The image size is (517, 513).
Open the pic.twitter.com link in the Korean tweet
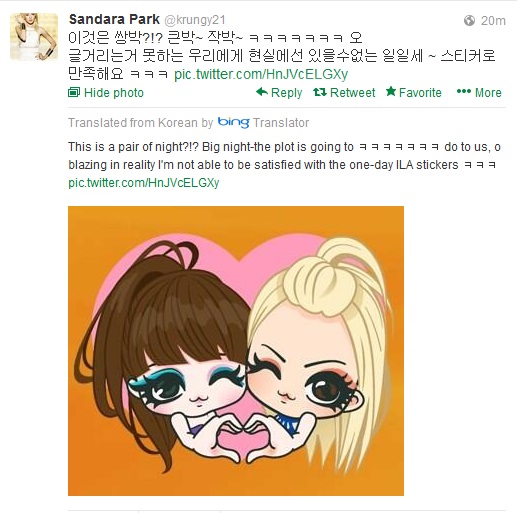(261, 74)
